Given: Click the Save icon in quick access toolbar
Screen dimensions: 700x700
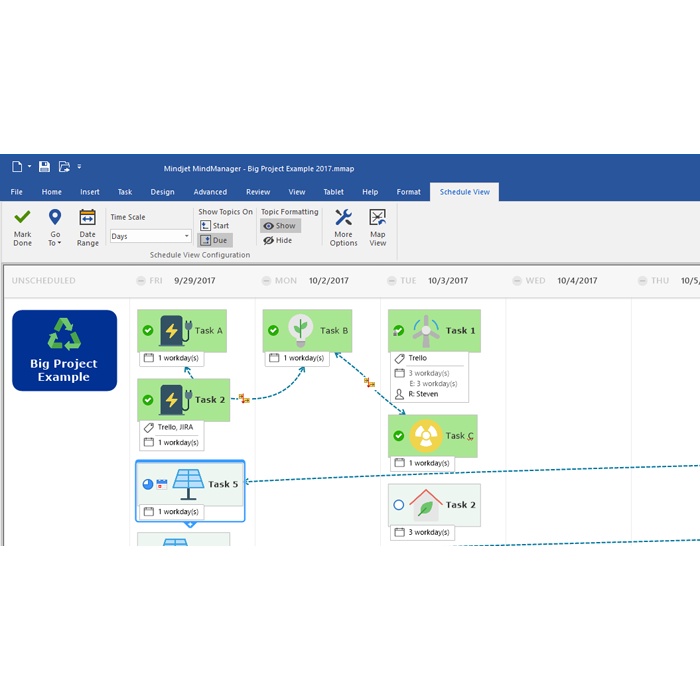Looking at the screenshot, I should pos(45,167).
